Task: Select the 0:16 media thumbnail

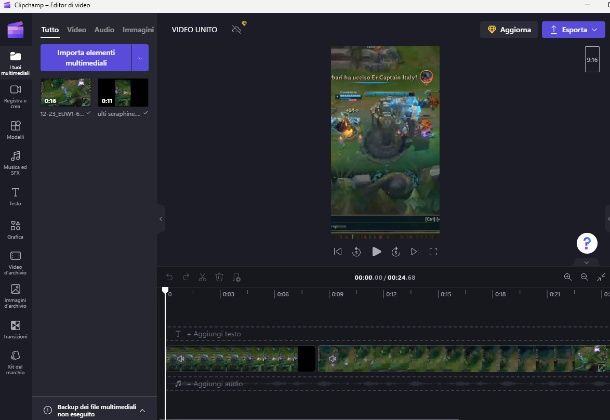Action: (x=66, y=93)
